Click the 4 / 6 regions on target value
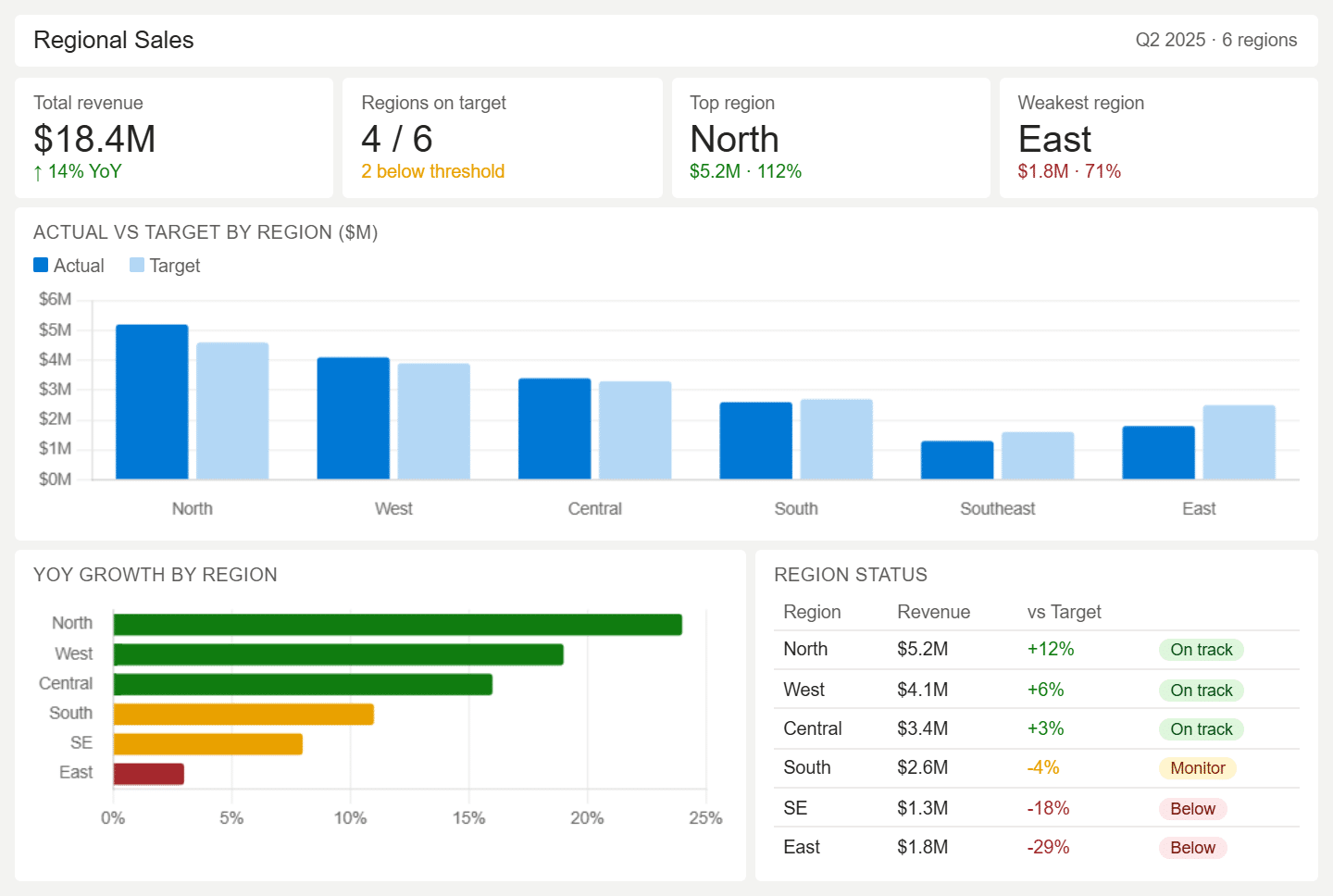Image resolution: width=1333 pixels, height=896 pixels. pyautogui.click(x=397, y=139)
